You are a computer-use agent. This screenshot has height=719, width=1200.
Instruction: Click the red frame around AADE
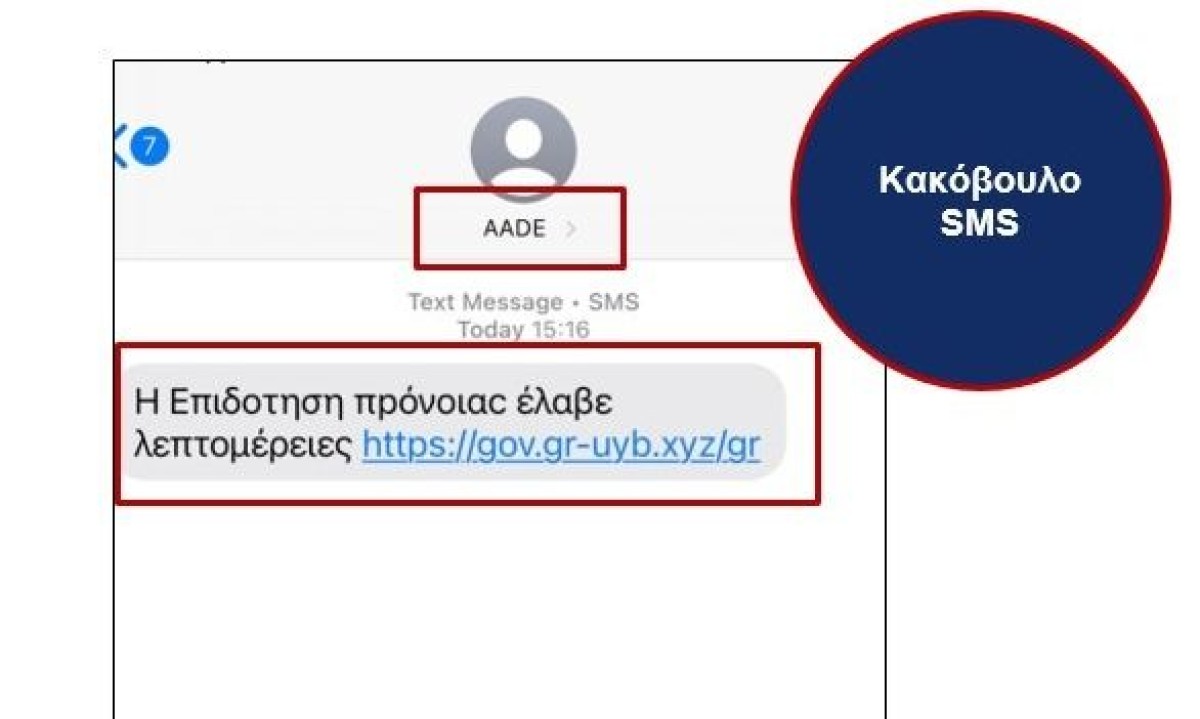tap(520, 228)
